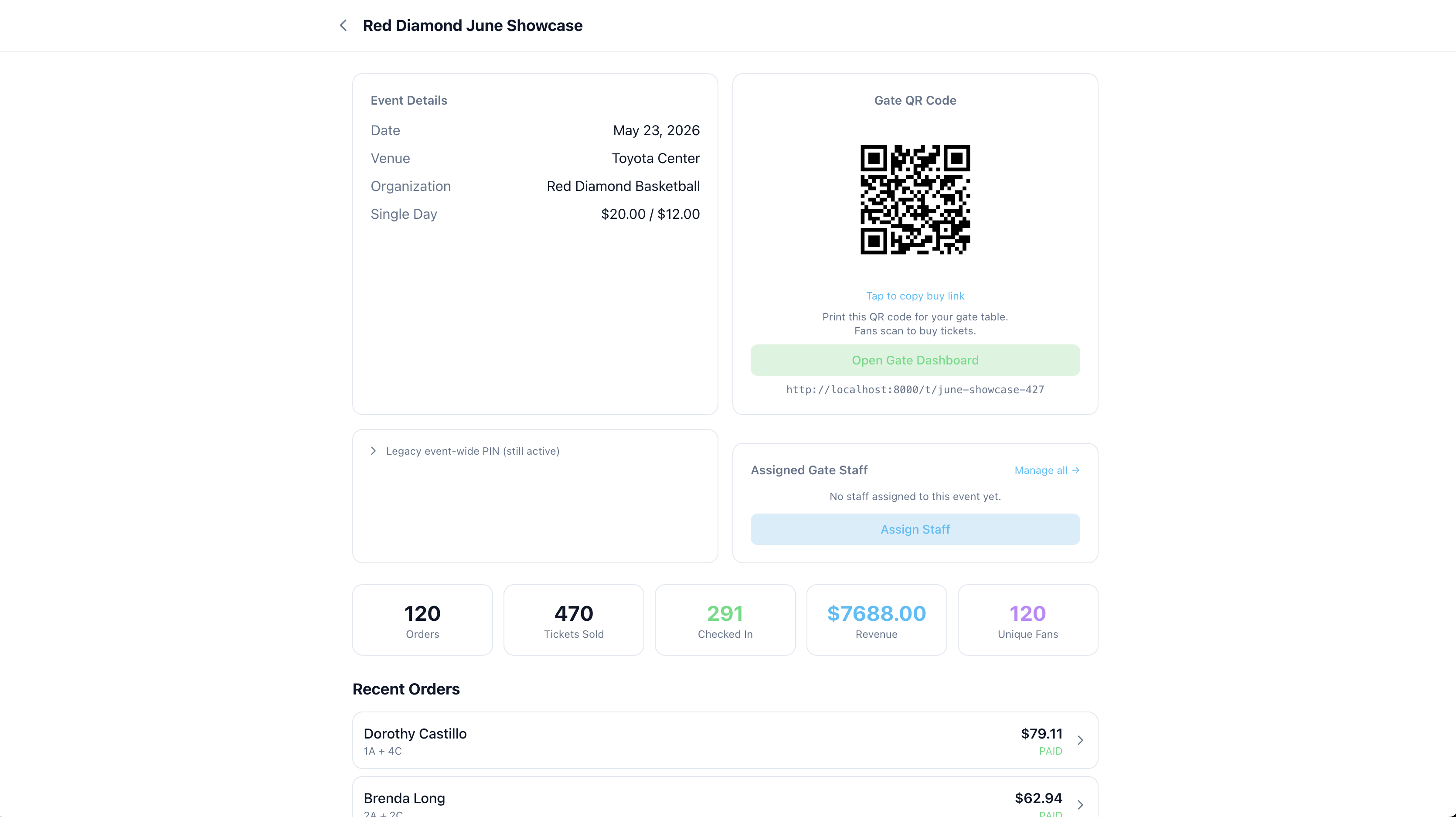1456x817 pixels.
Task: Click the May 23, 2026 date value
Action: (x=656, y=131)
